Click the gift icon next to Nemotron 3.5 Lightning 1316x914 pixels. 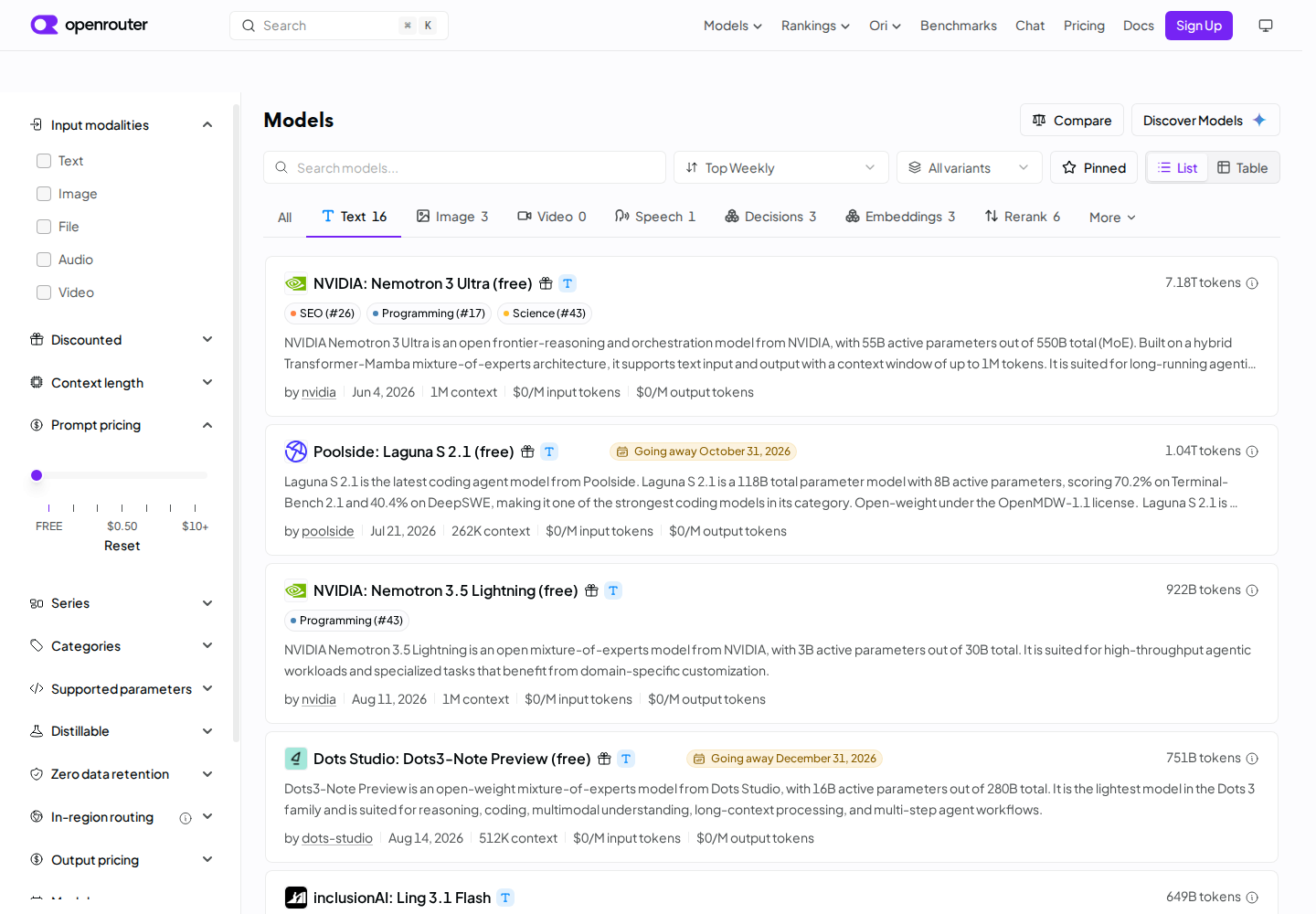click(591, 590)
